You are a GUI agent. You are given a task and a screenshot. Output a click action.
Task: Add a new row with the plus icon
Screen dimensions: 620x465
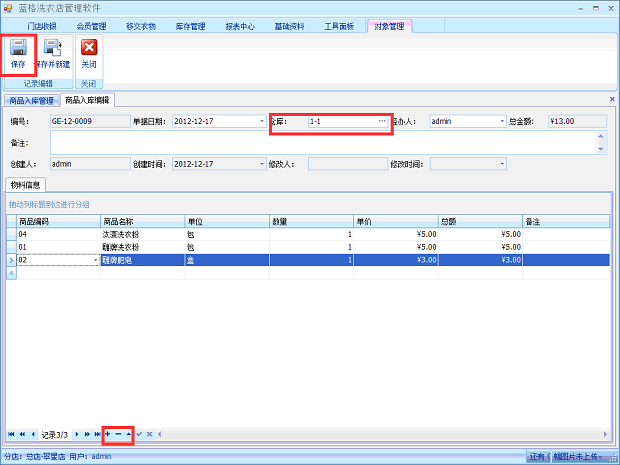tap(108, 434)
